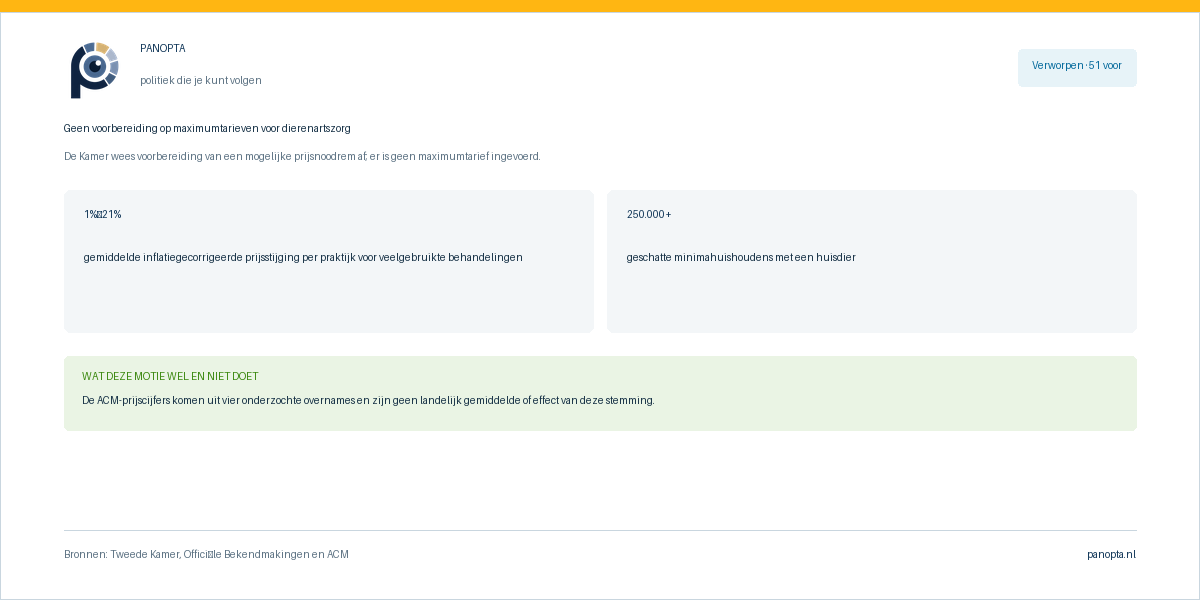This screenshot has width=1200, height=600.
Task: Click the 'WAT DEZE MOTIE WEL EN NIET DOET' heading
Action: tap(170, 376)
